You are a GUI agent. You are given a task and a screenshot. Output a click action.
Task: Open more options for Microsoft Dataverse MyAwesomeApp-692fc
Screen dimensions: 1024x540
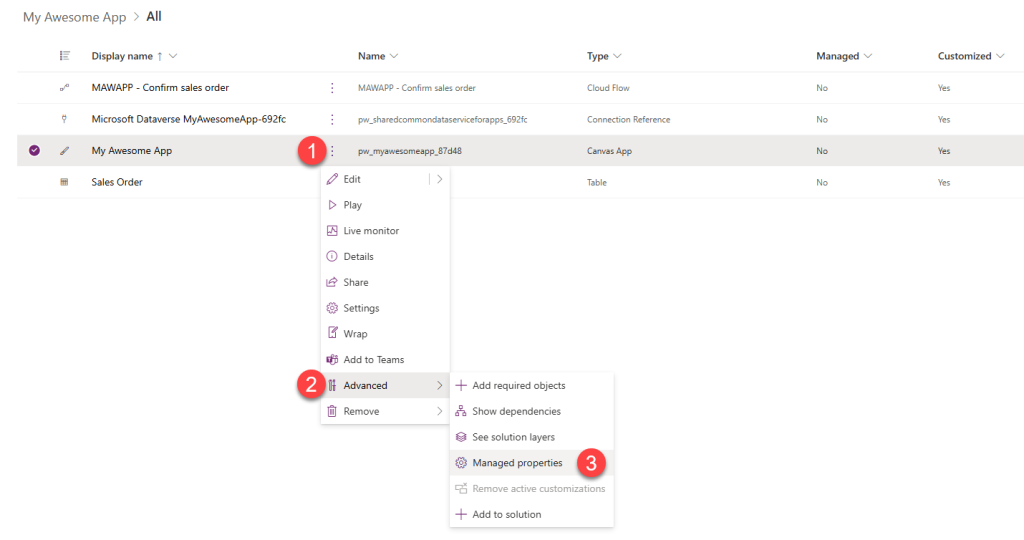(x=332, y=119)
